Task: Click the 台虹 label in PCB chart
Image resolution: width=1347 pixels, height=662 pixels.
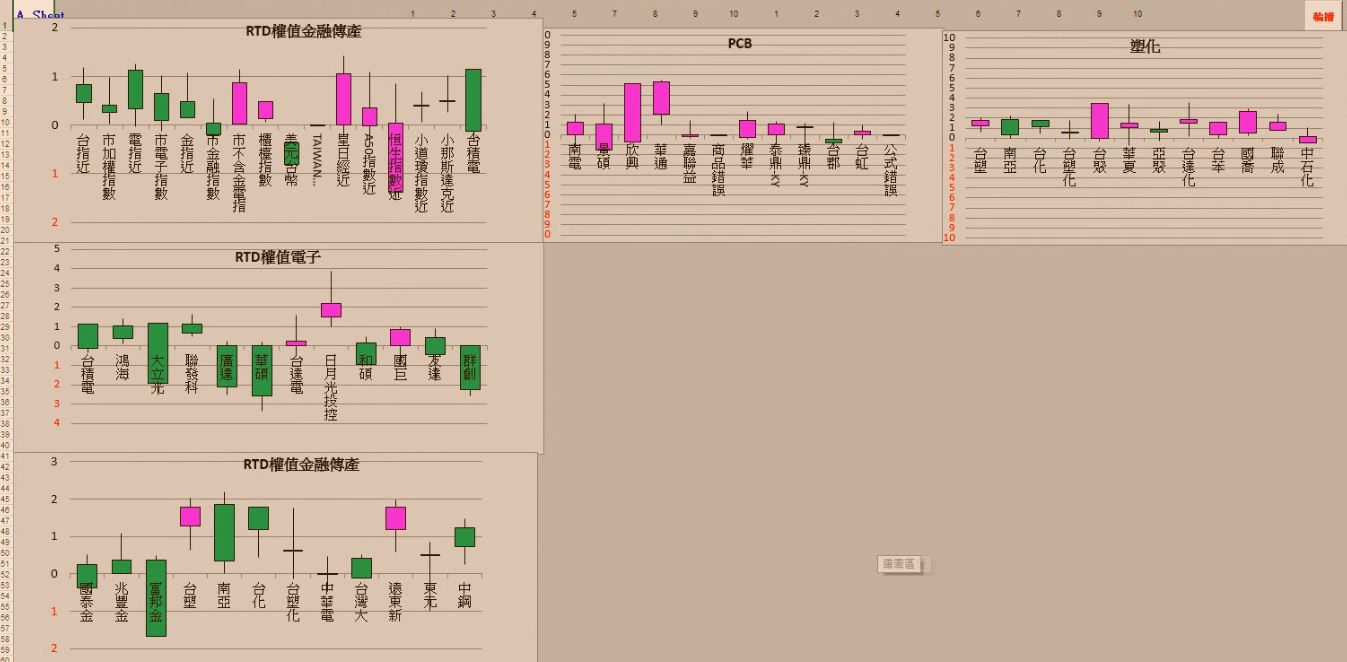Action: [x=862, y=156]
